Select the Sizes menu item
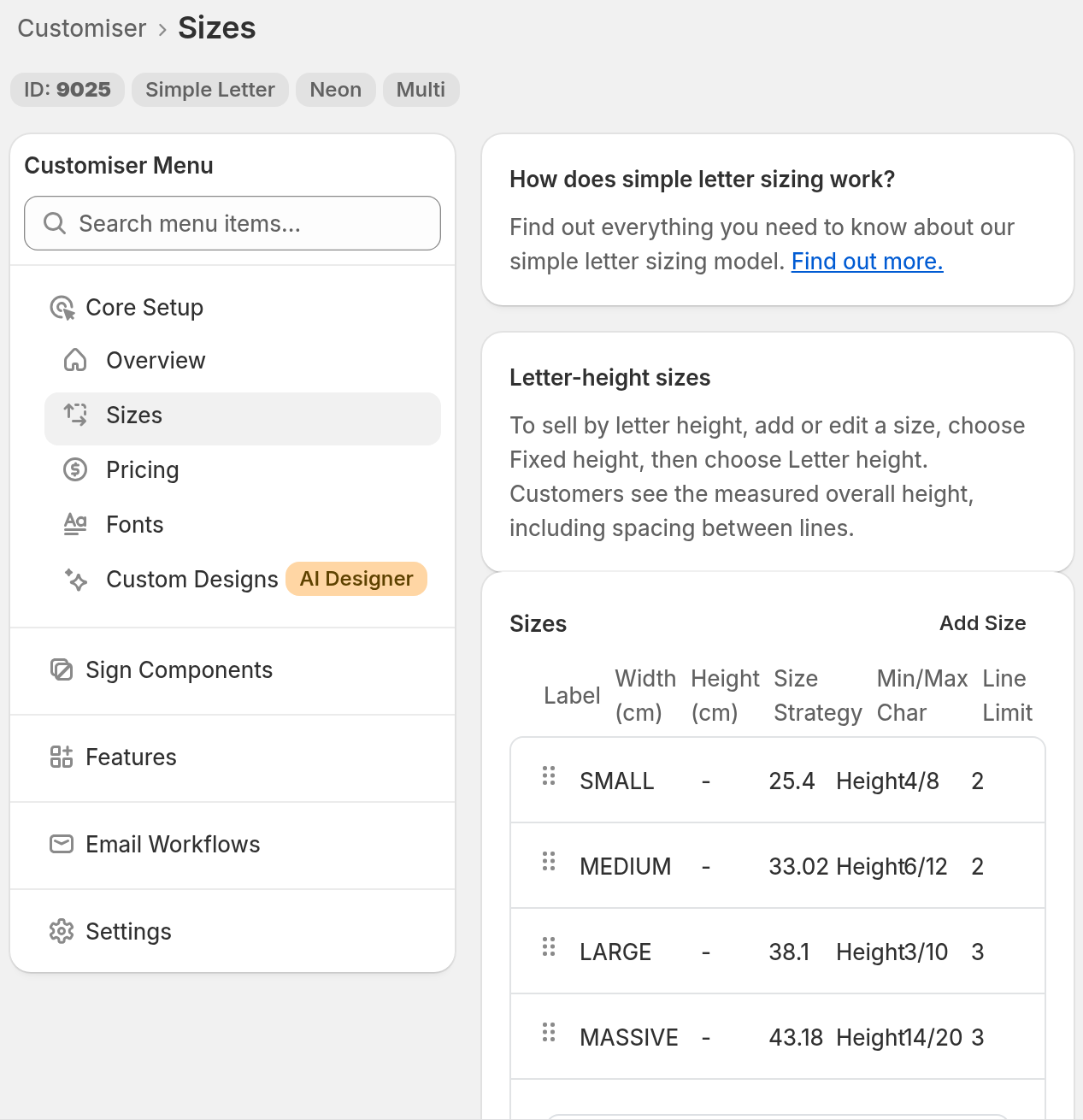This screenshot has width=1083, height=1120. tap(243, 419)
